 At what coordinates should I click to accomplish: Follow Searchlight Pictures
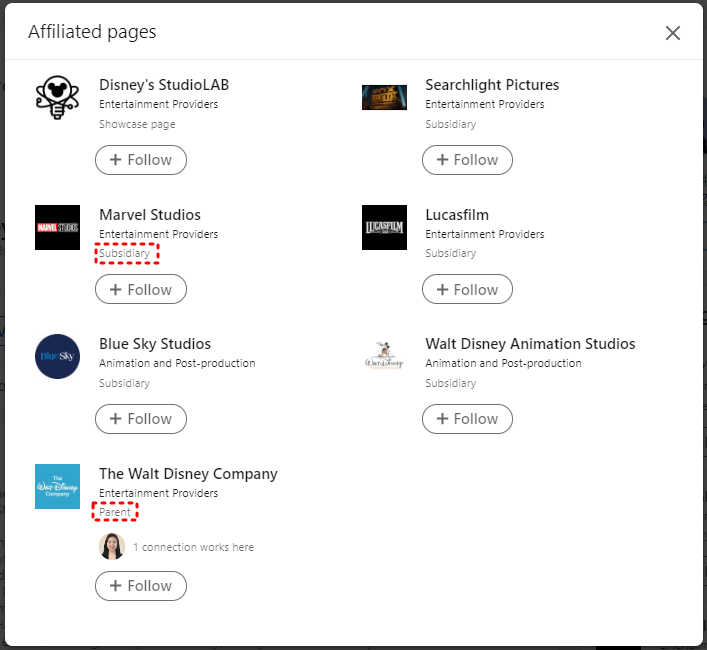click(467, 160)
